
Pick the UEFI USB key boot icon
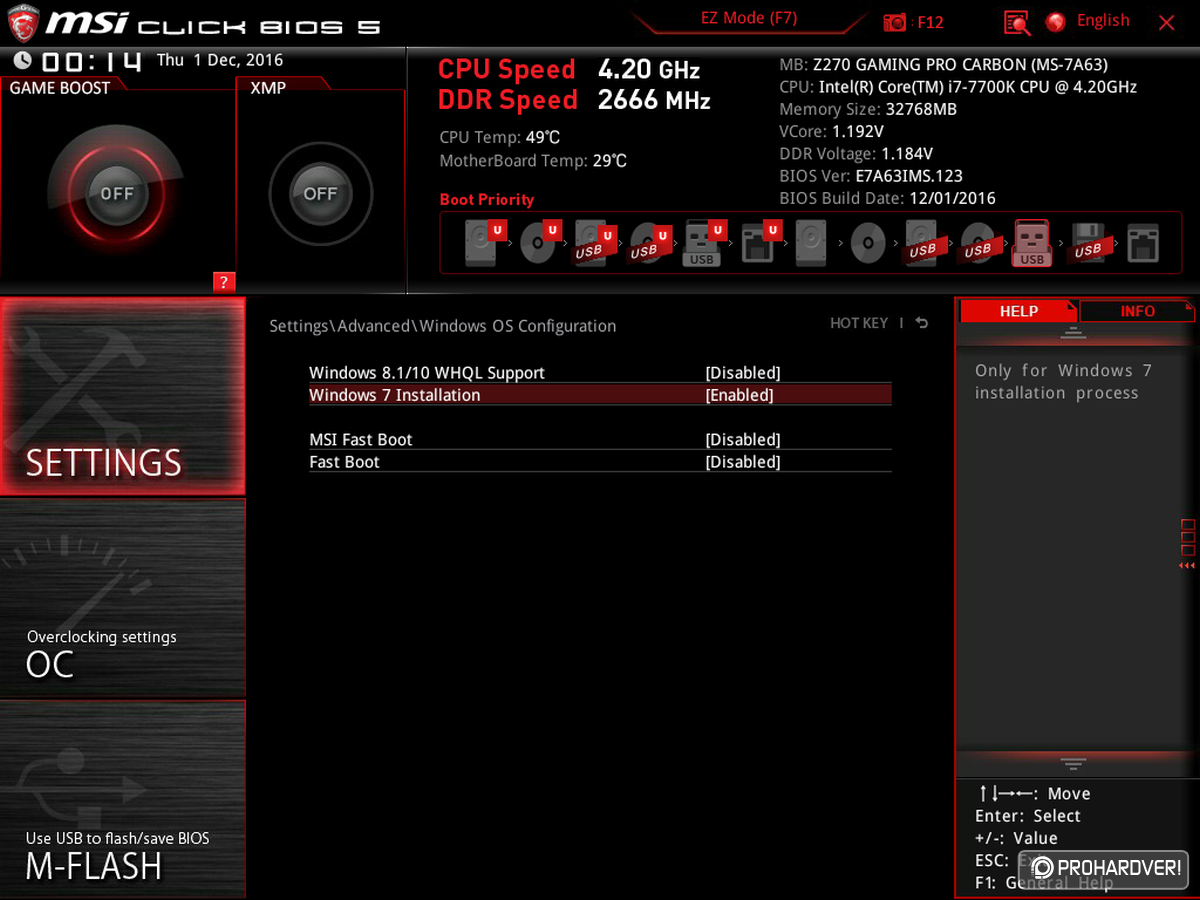pyautogui.click(x=704, y=242)
